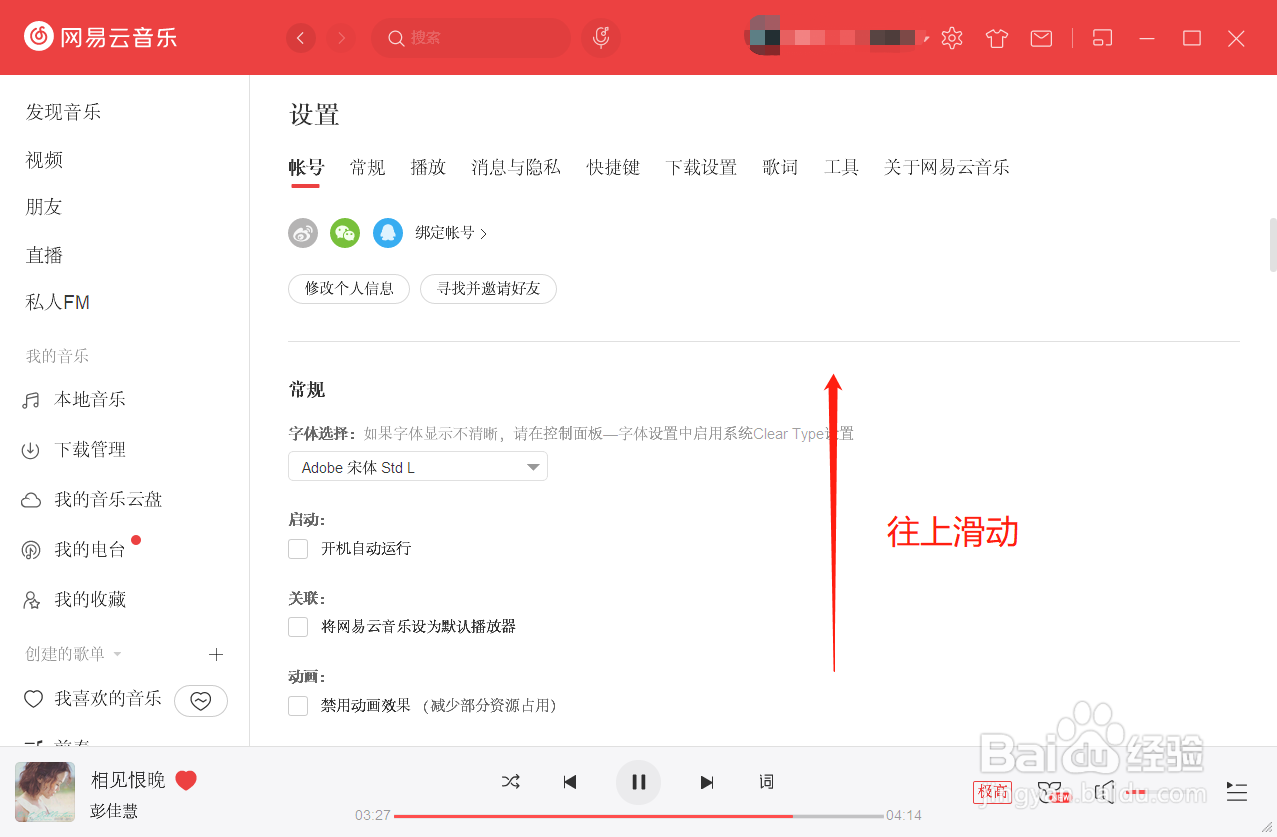Image resolution: width=1277 pixels, height=837 pixels.
Task: Select the QQ account icon
Action: [x=388, y=233]
